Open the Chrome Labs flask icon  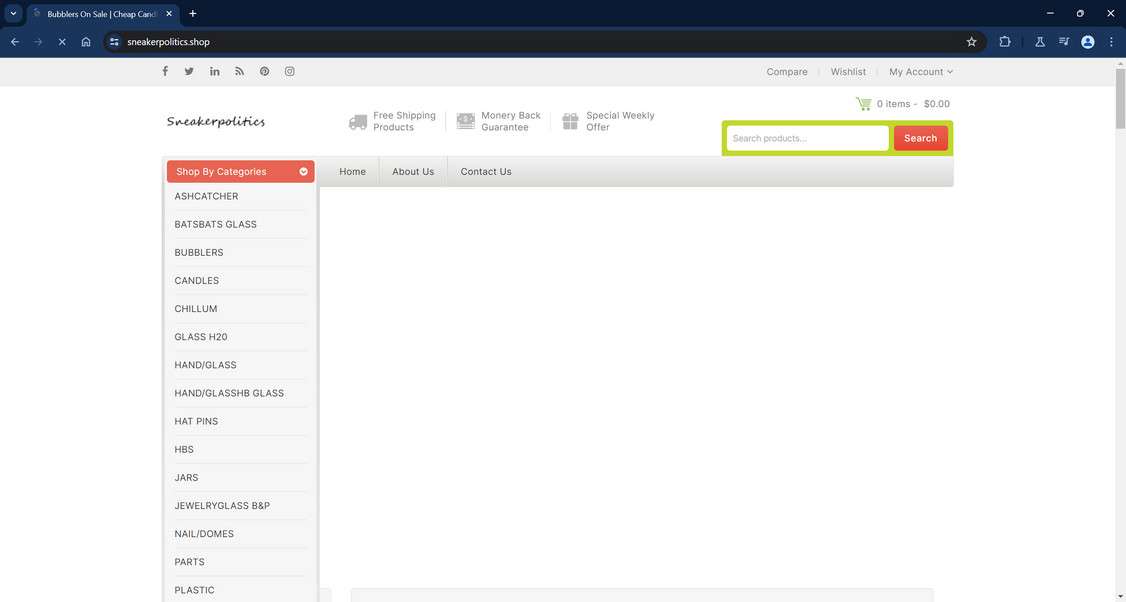tap(1039, 42)
